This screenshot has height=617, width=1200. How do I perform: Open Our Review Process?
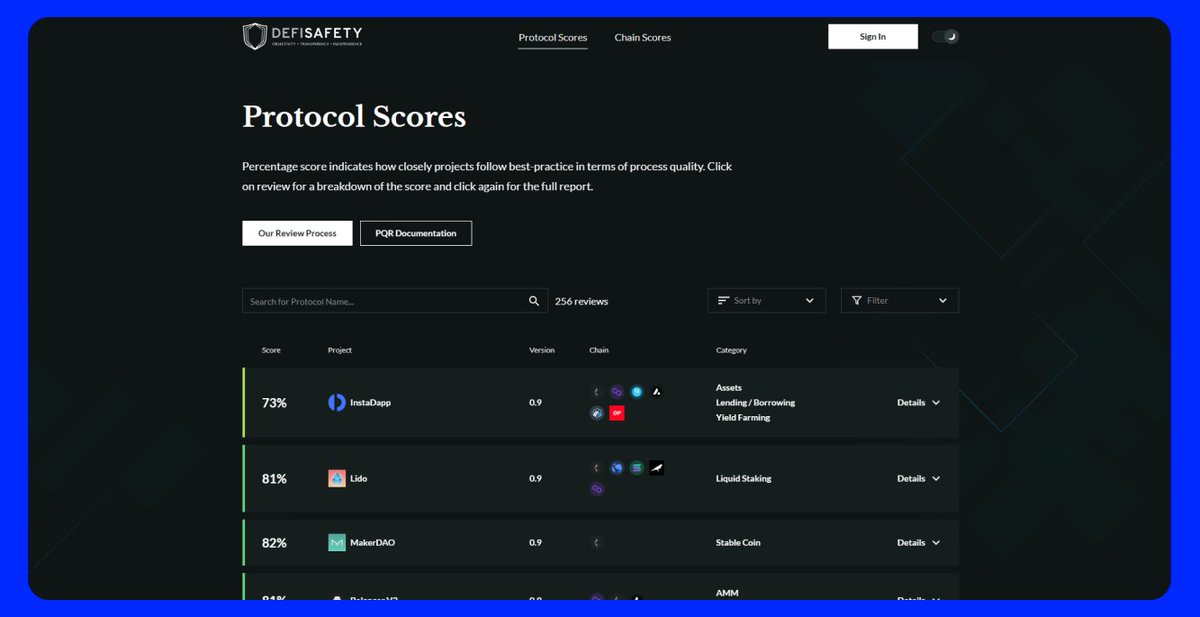click(297, 233)
